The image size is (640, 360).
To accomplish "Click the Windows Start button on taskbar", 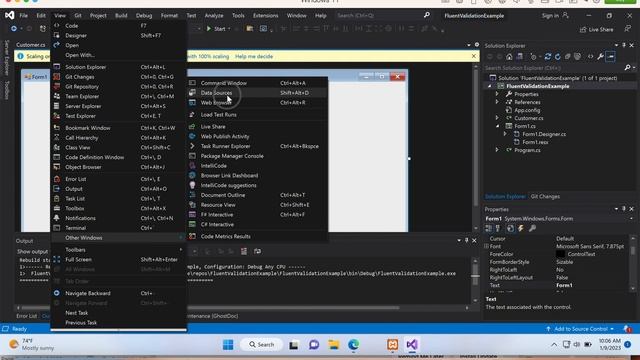I will [x=228, y=345].
